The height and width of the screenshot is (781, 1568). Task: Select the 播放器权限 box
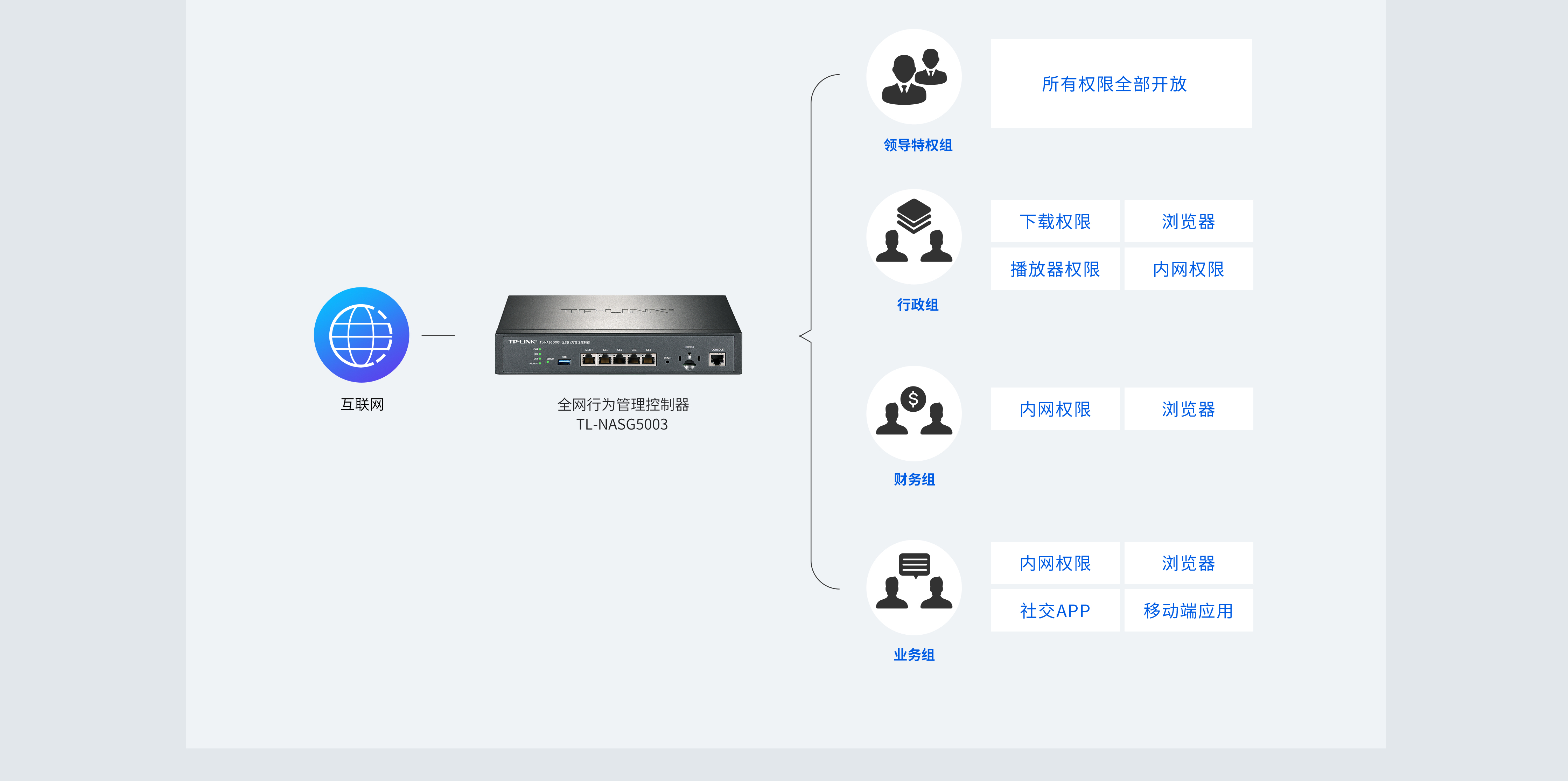(x=1055, y=269)
